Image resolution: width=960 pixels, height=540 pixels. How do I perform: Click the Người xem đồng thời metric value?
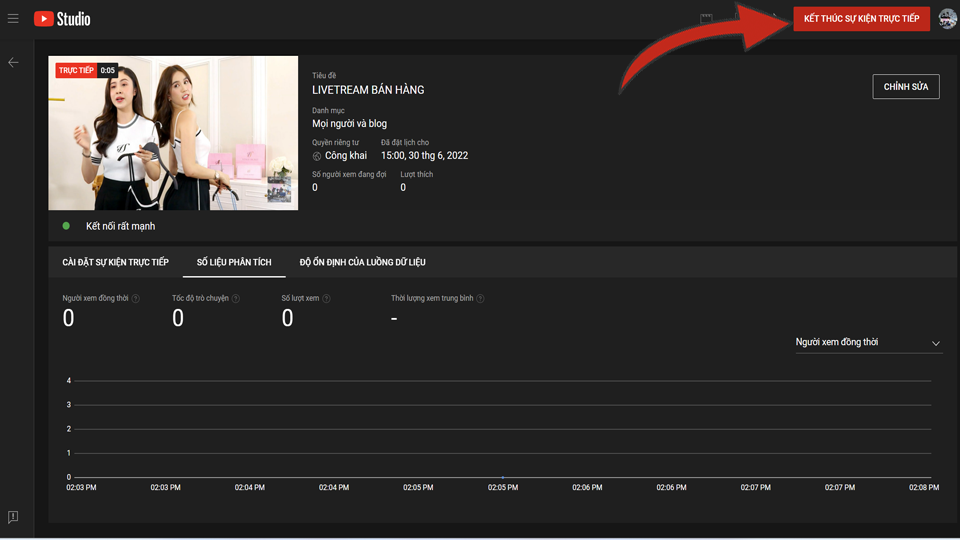69,318
